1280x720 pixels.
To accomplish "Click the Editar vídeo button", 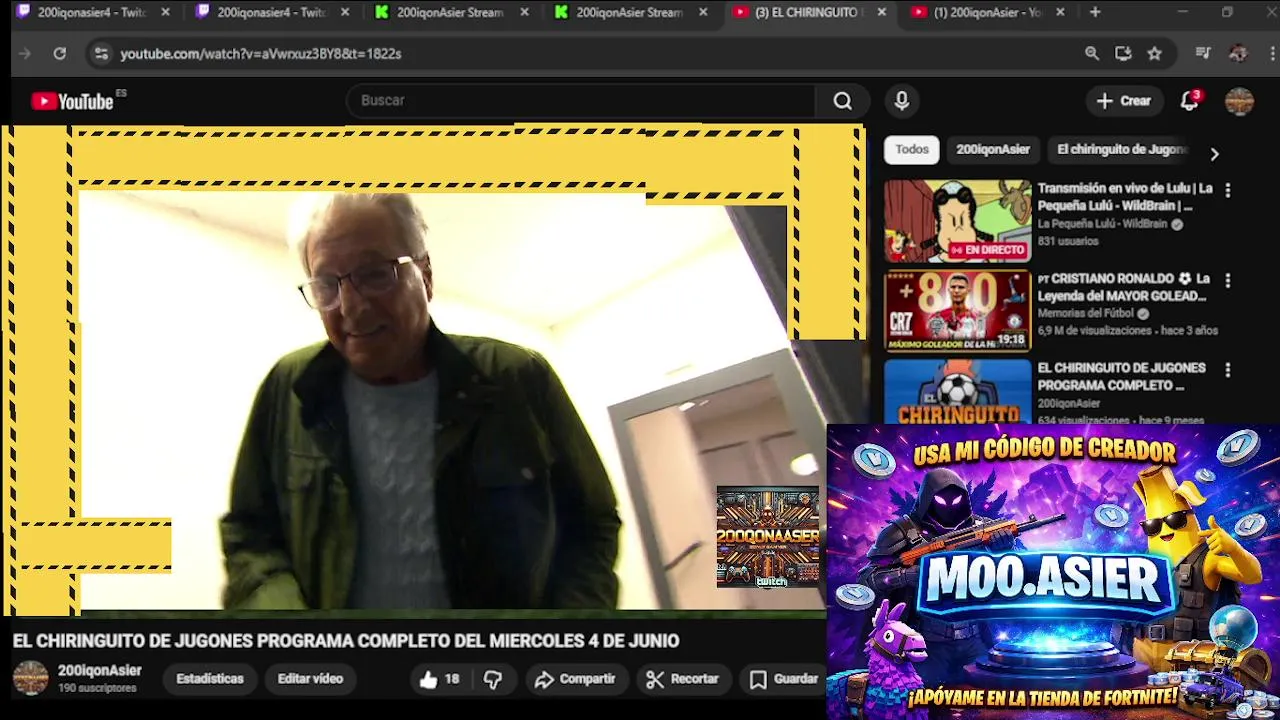I will tap(310, 679).
